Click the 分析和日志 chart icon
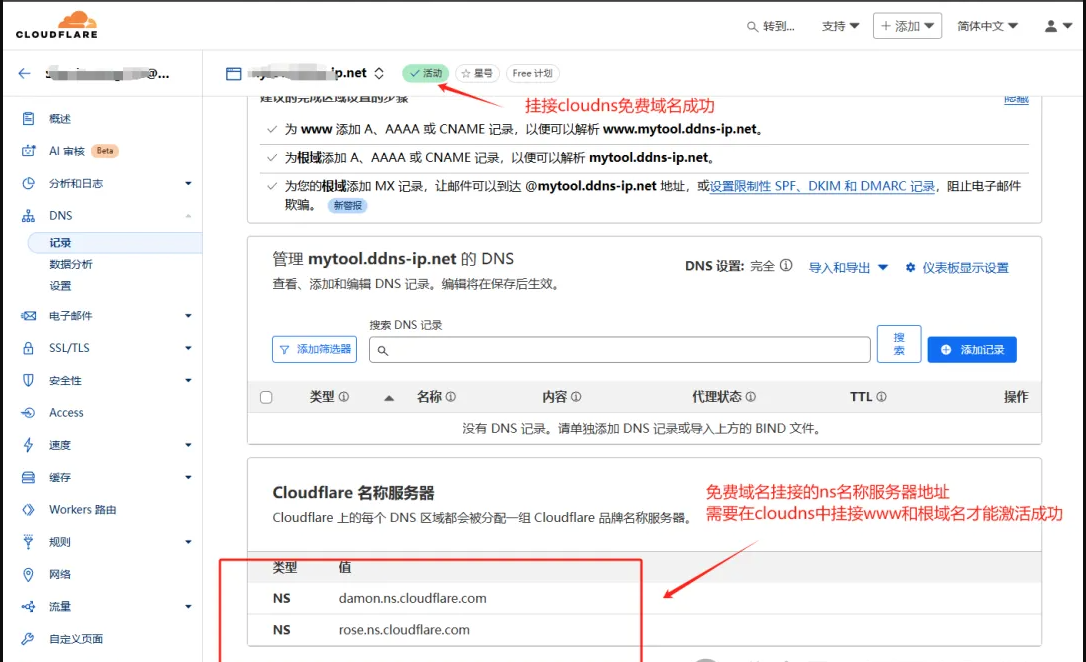This screenshot has width=1086, height=662. (x=28, y=183)
